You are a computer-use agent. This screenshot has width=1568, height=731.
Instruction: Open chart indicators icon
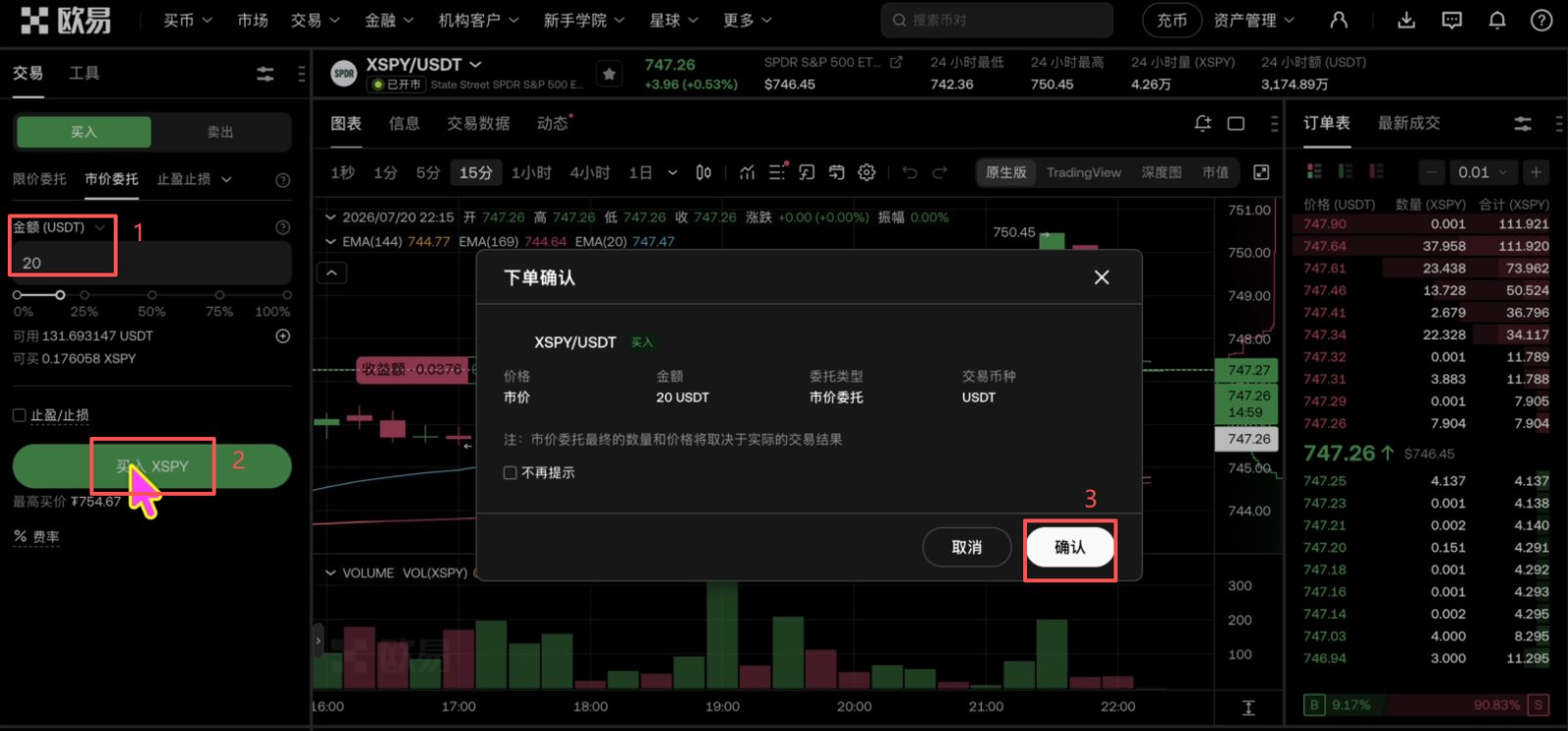tap(747, 172)
